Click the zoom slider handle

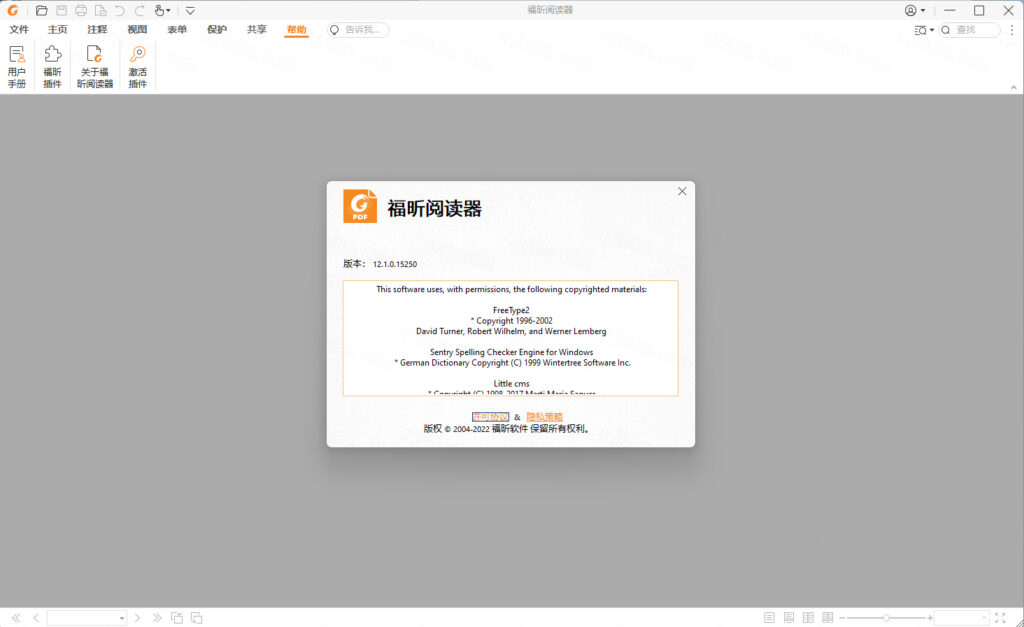[886, 618]
